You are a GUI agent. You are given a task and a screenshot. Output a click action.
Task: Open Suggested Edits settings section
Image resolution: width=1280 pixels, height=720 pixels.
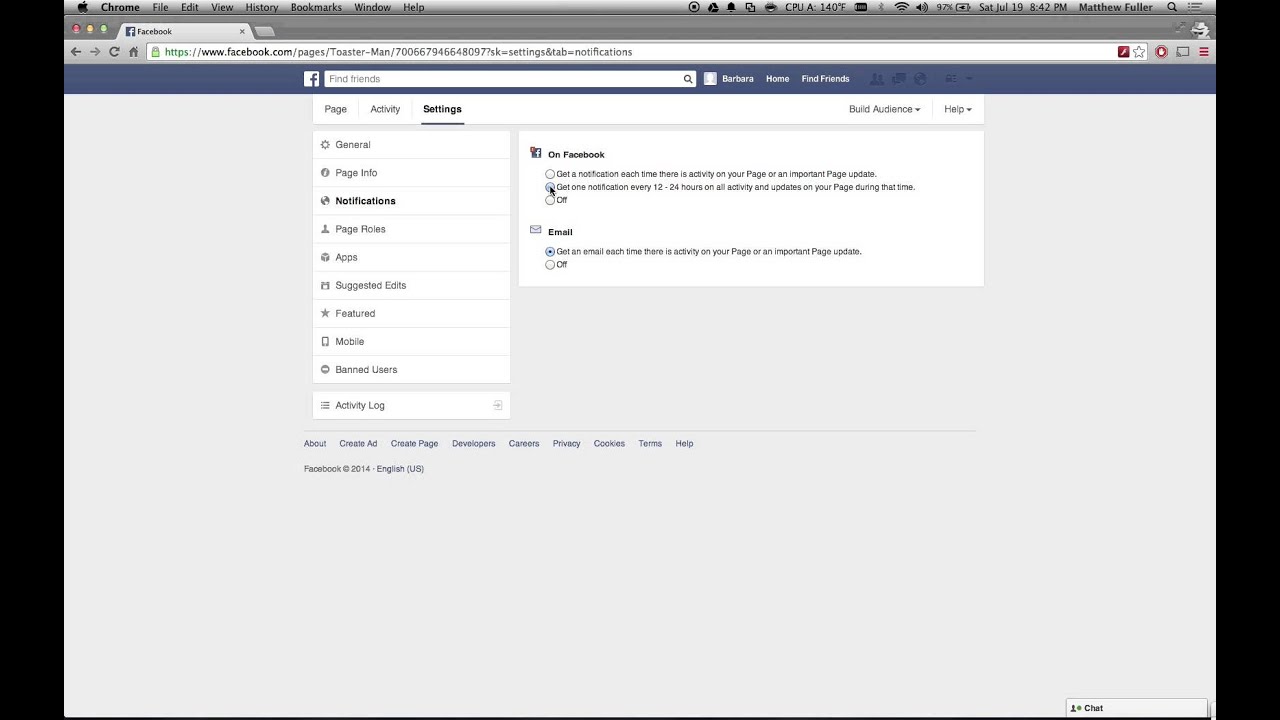(411, 285)
